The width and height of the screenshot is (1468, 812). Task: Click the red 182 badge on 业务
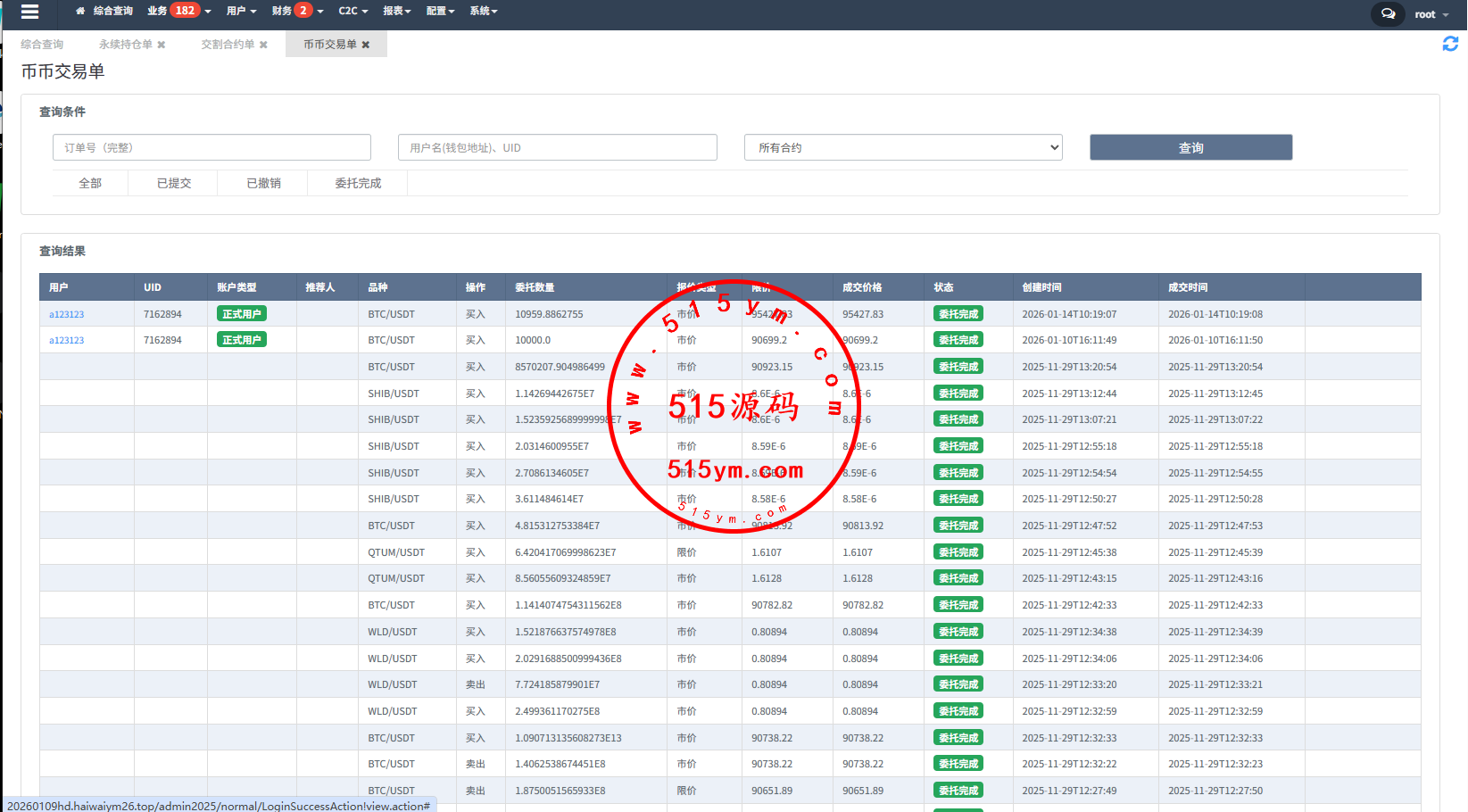(185, 11)
